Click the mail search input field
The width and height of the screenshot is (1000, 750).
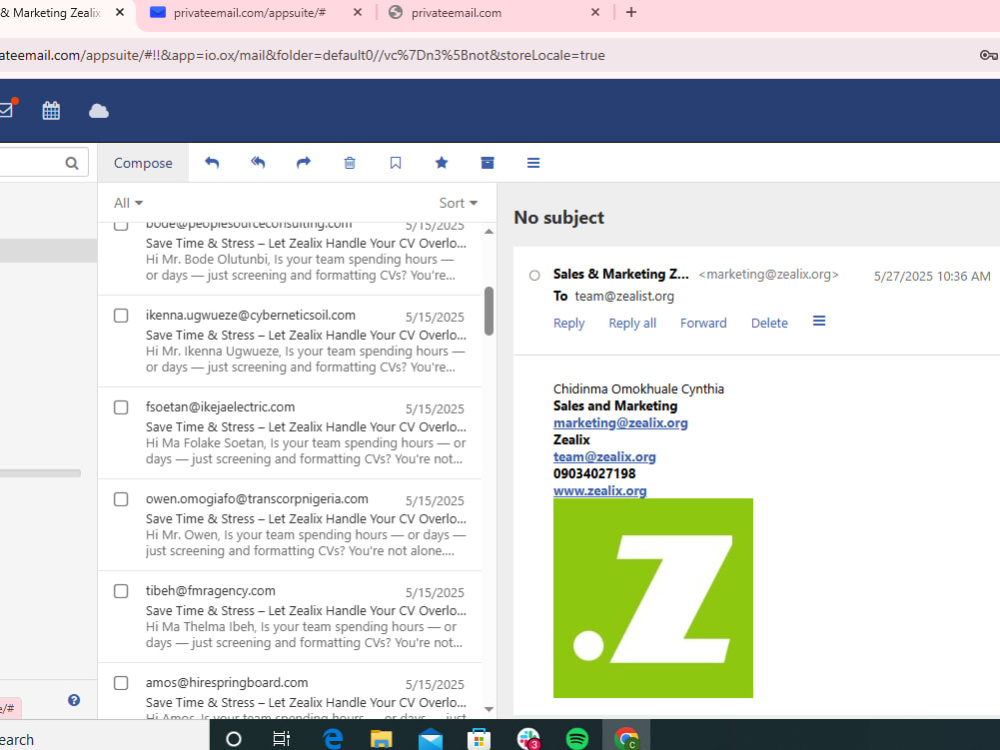32,163
